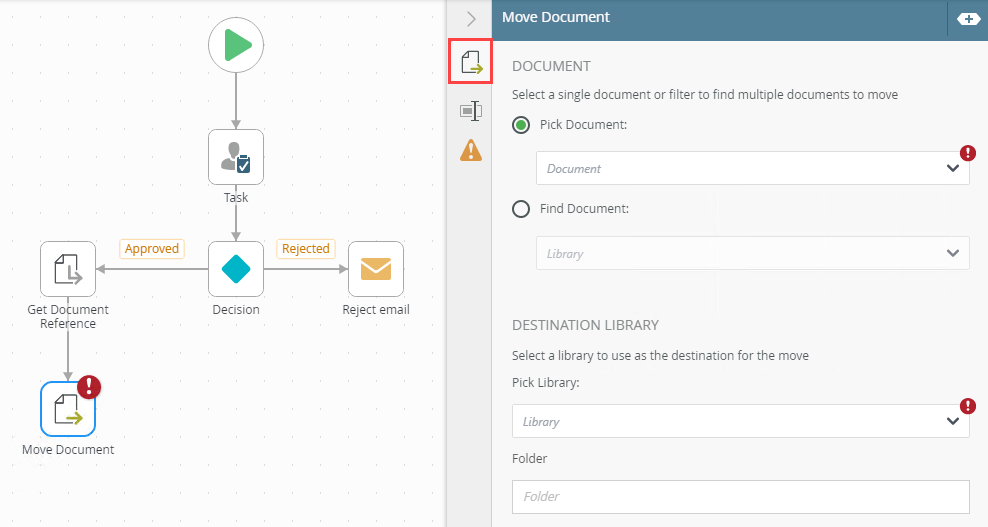The width and height of the screenshot is (988, 527).
Task: Click the red error badge on Move Document
Action: click(x=90, y=387)
